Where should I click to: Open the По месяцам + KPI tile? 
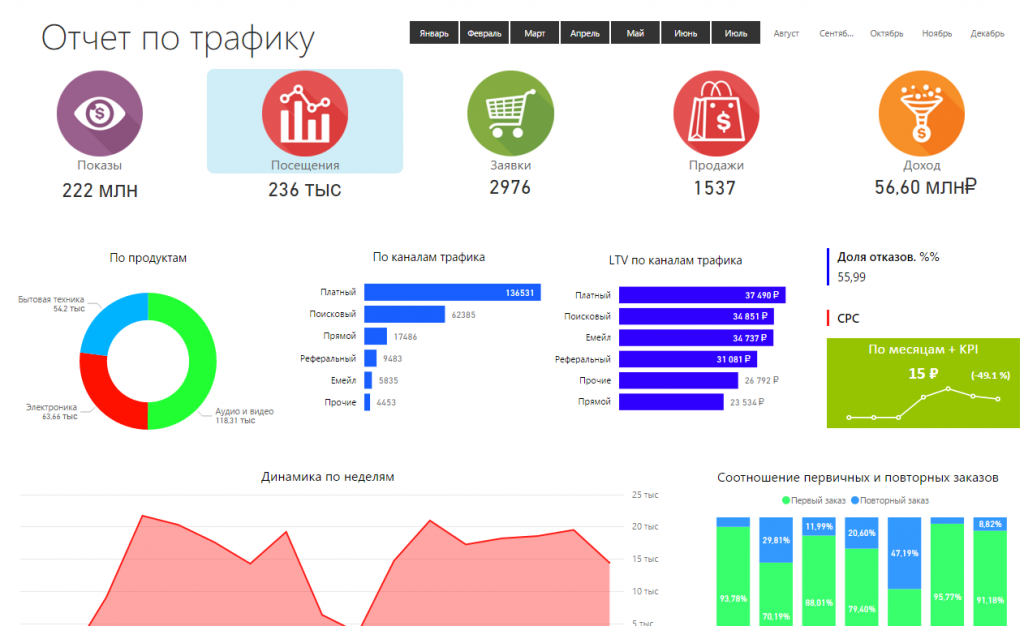(x=923, y=383)
